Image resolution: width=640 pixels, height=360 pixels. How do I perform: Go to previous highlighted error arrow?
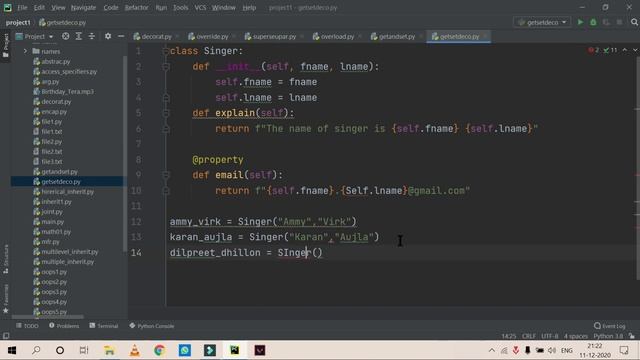tap(624, 50)
